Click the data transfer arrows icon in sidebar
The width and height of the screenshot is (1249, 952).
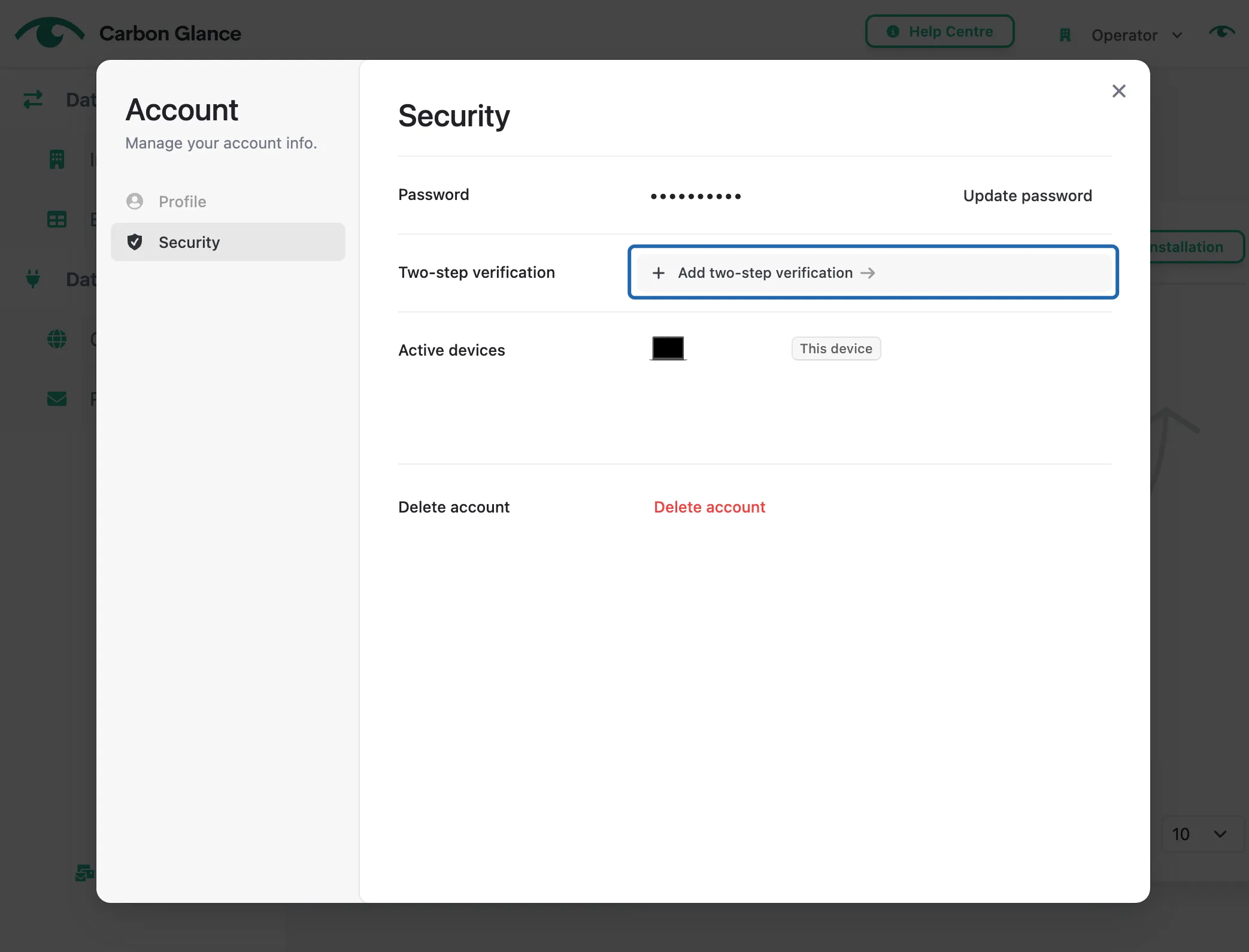click(33, 99)
